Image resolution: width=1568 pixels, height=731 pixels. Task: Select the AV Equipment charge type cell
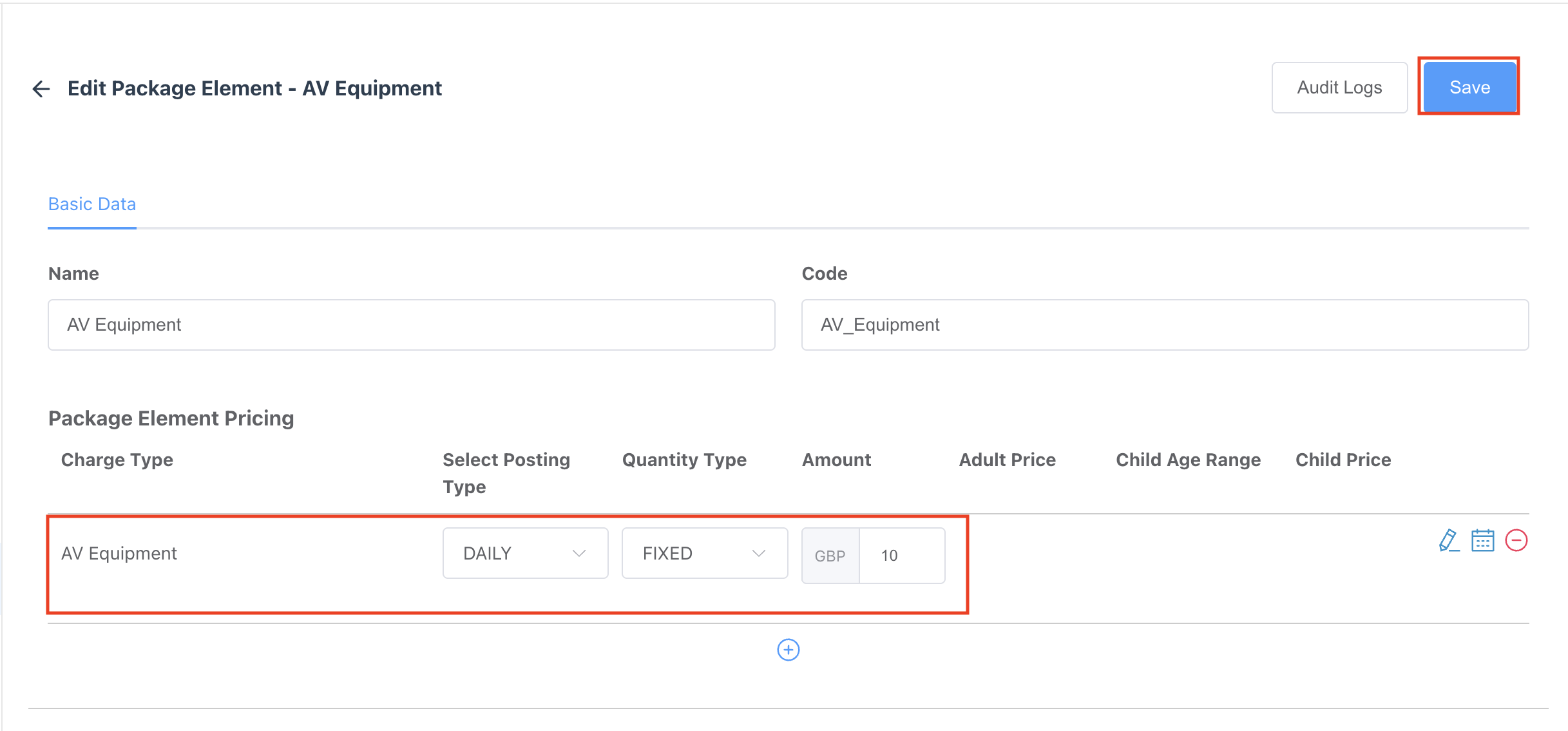pyautogui.click(x=119, y=552)
